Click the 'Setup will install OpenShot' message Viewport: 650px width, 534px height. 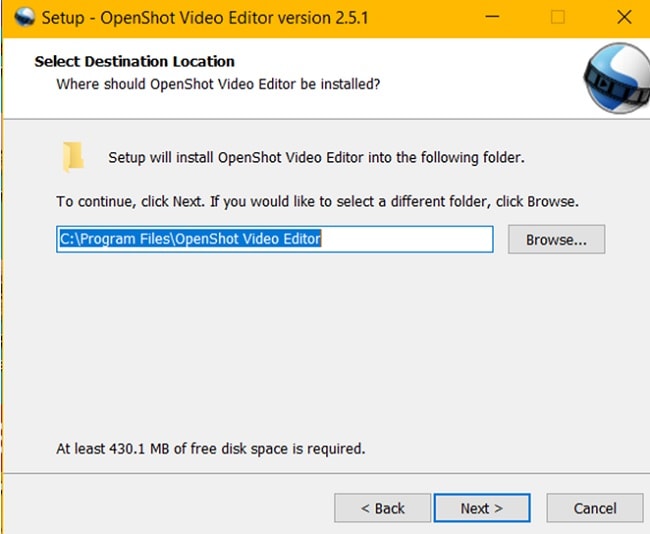tap(316, 158)
